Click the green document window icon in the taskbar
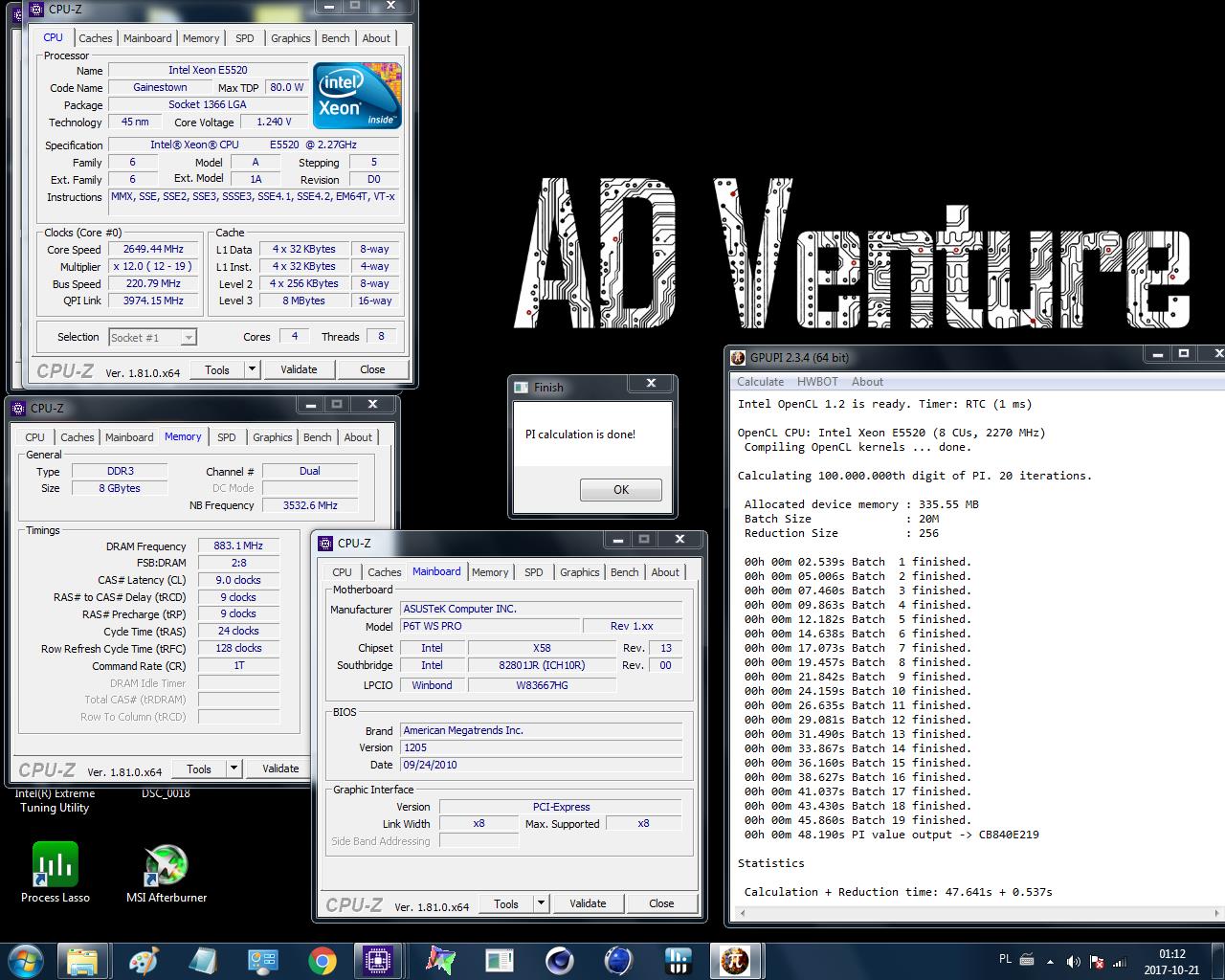Image resolution: width=1225 pixels, height=980 pixels. [500, 960]
